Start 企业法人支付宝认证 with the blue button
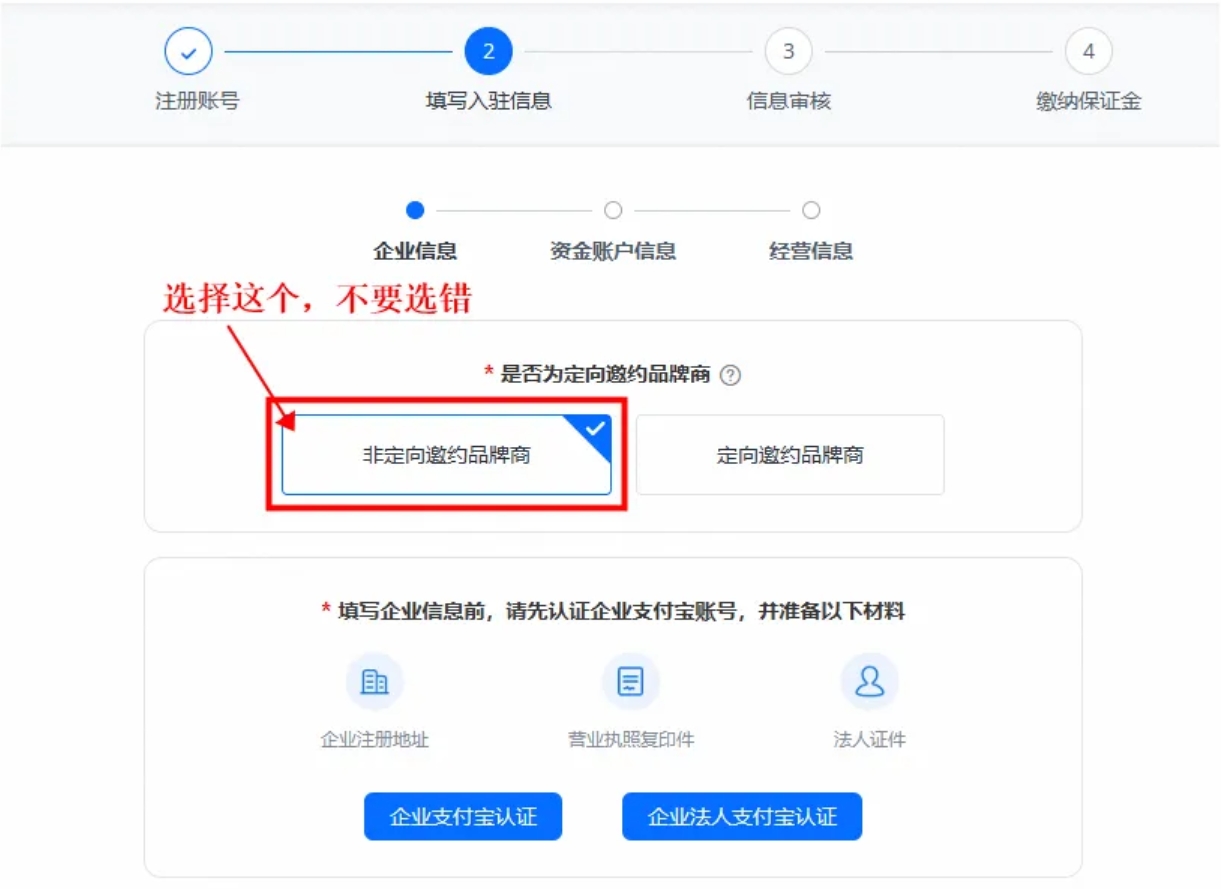This screenshot has width=1221, height=889. point(742,817)
